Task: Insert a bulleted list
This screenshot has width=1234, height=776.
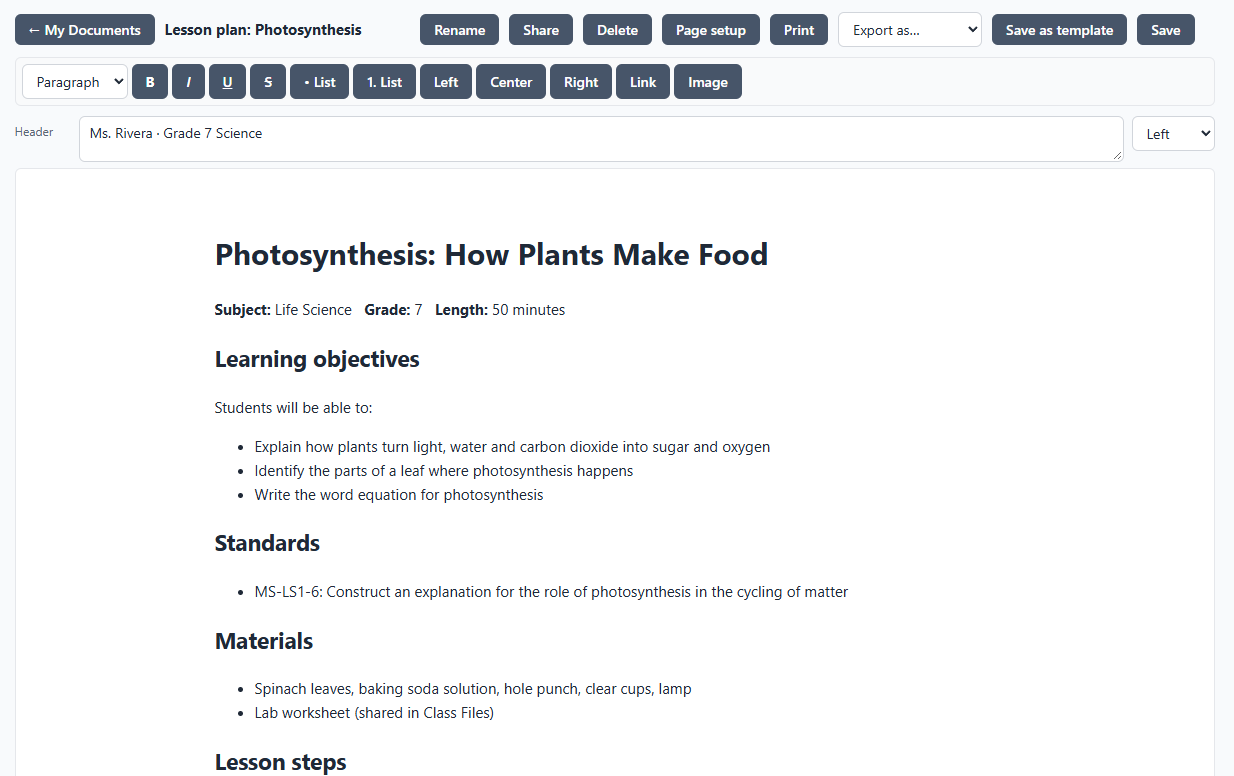Action: point(320,82)
